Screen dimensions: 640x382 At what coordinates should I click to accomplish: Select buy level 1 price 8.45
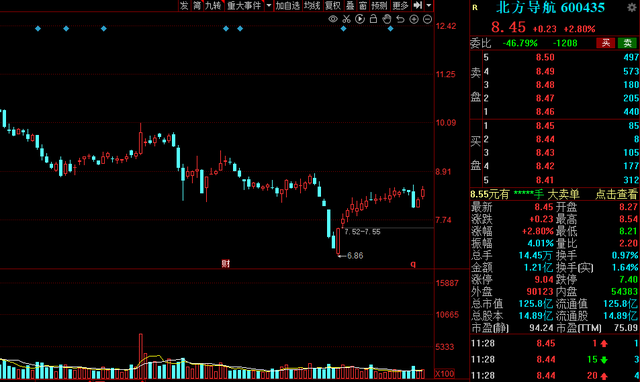click(x=545, y=126)
